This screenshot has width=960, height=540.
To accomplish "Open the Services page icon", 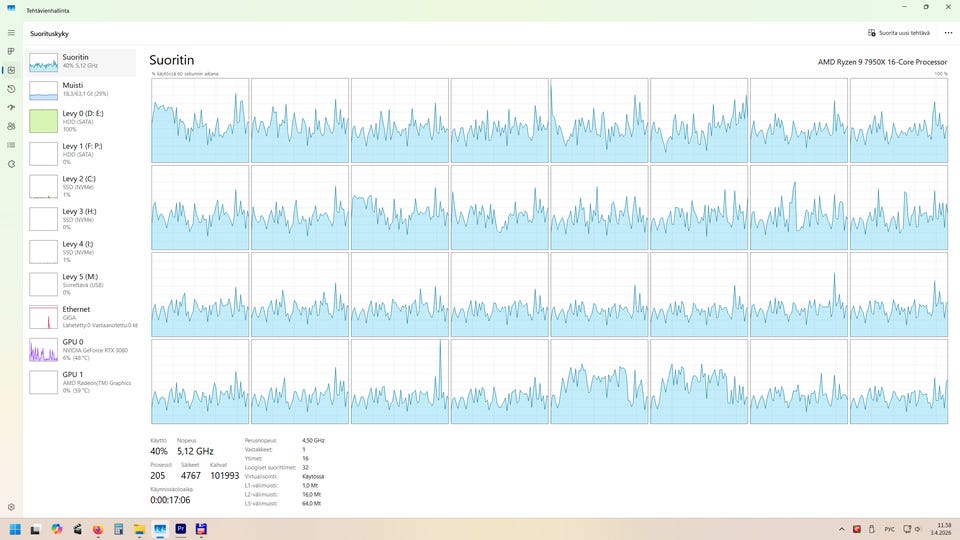I will (11, 164).
